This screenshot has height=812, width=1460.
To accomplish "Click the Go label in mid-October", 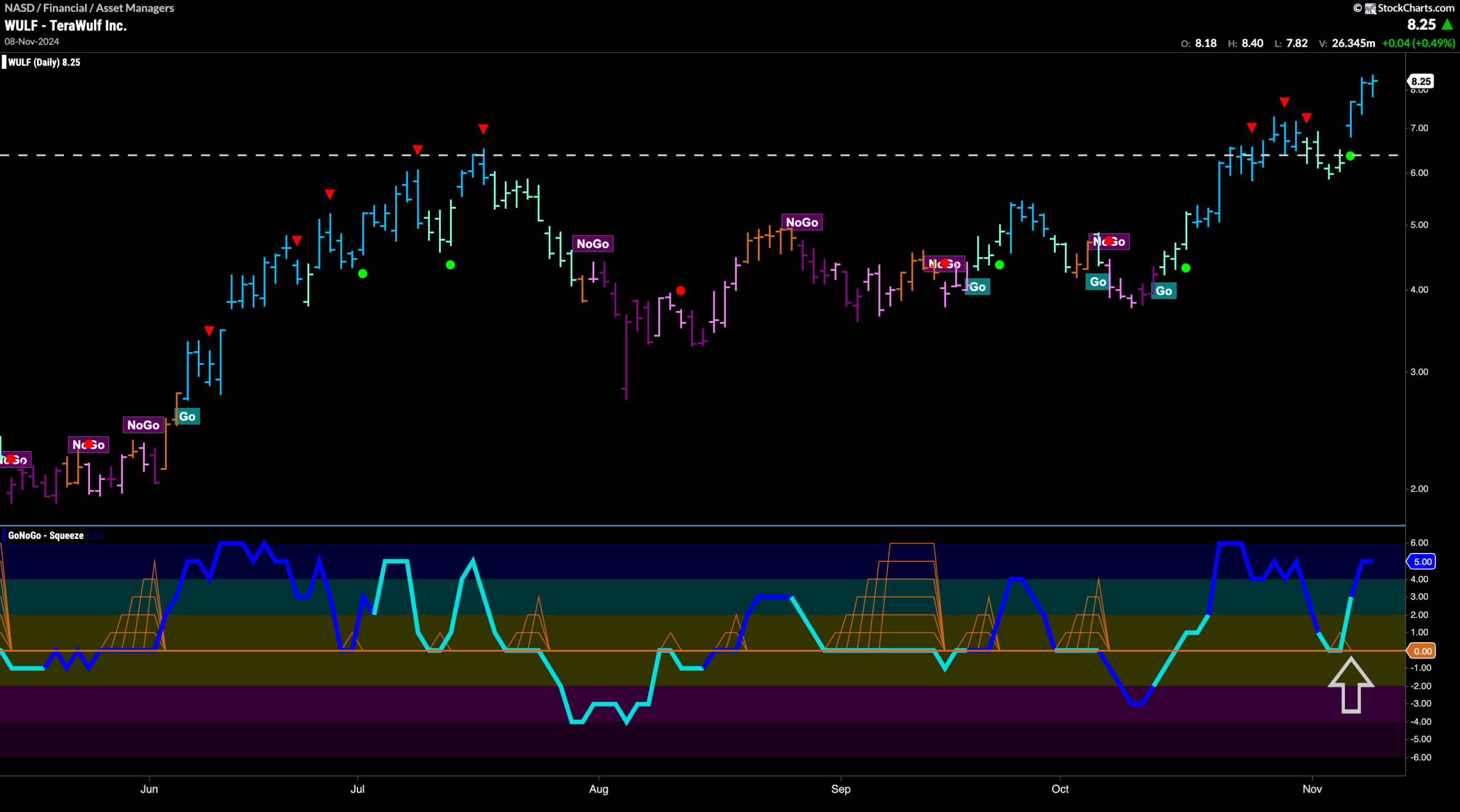I will 1164,291.
